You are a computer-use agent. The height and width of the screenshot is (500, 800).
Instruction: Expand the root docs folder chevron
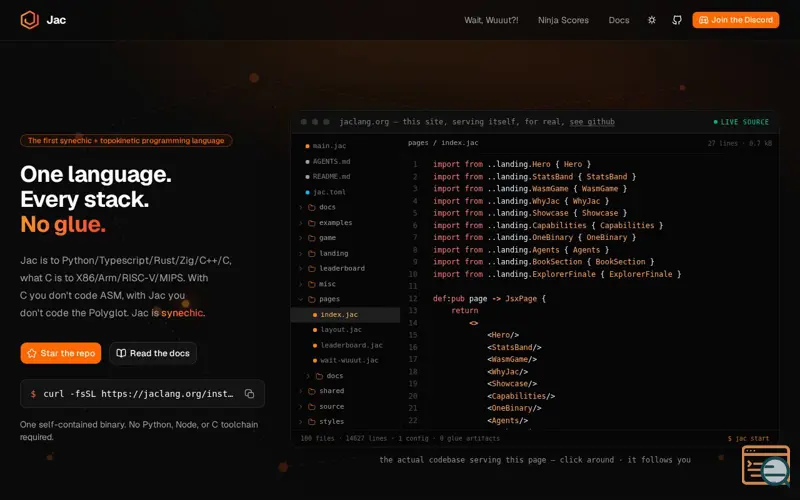click(x=301, y=208)
